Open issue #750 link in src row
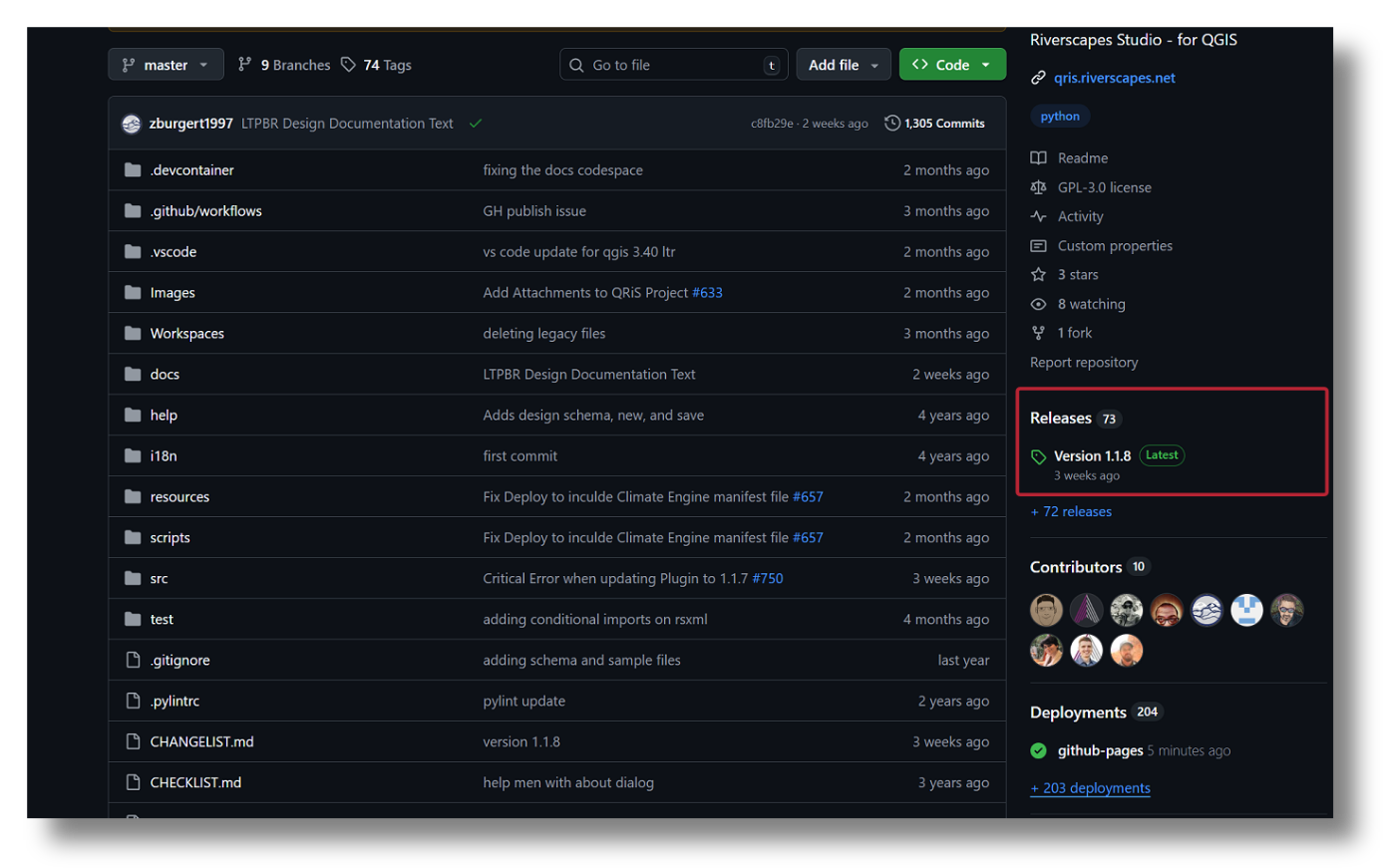Viewport: 1383px width, 868px height. (767, 579)
